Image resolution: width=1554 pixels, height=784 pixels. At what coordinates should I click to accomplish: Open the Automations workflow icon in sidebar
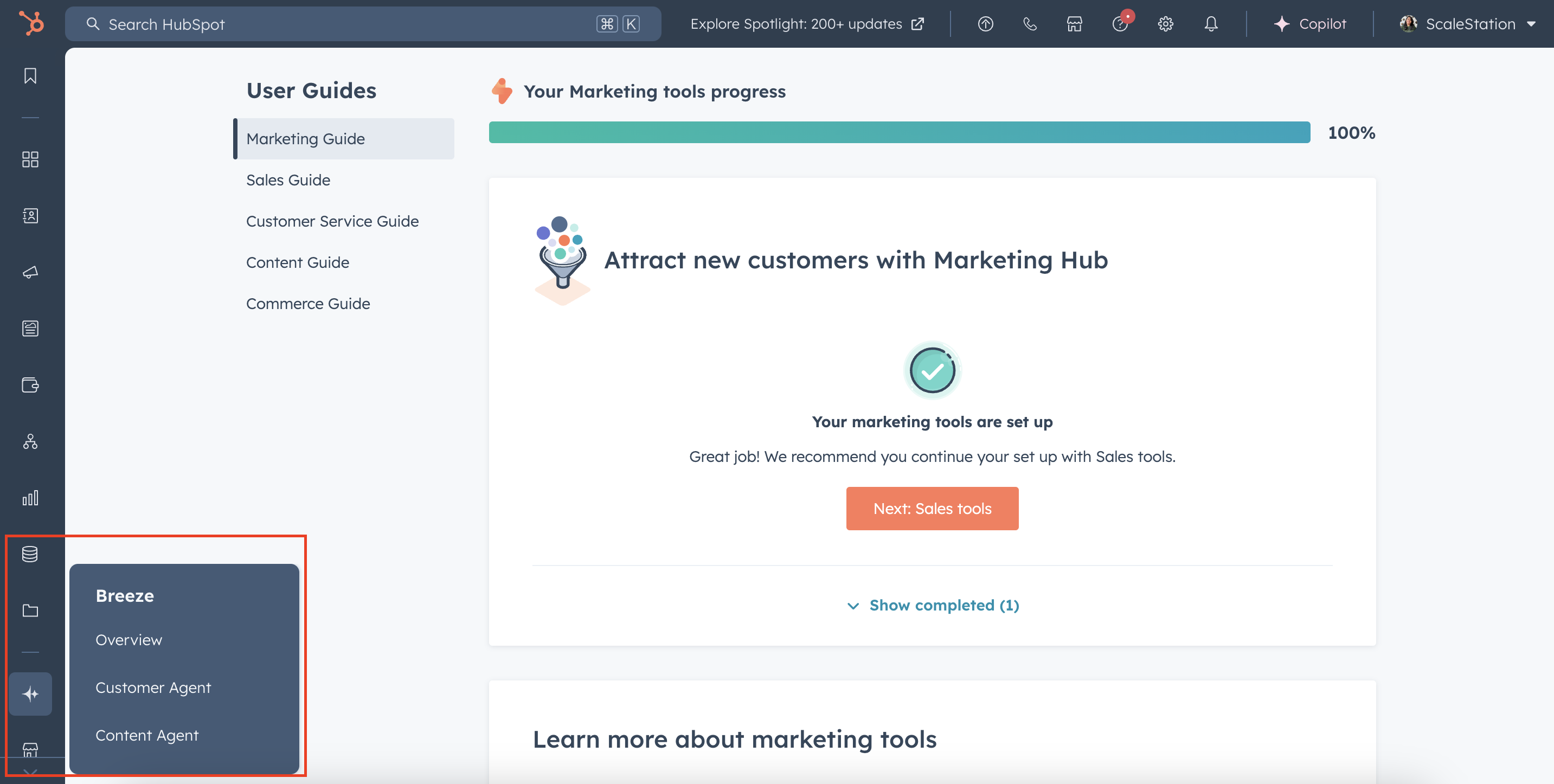(30, 442)
